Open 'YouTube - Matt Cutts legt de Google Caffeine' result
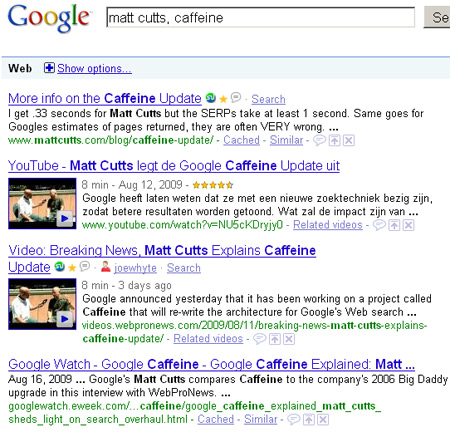This screenshot has width=450, height=437. pos(174,166)
